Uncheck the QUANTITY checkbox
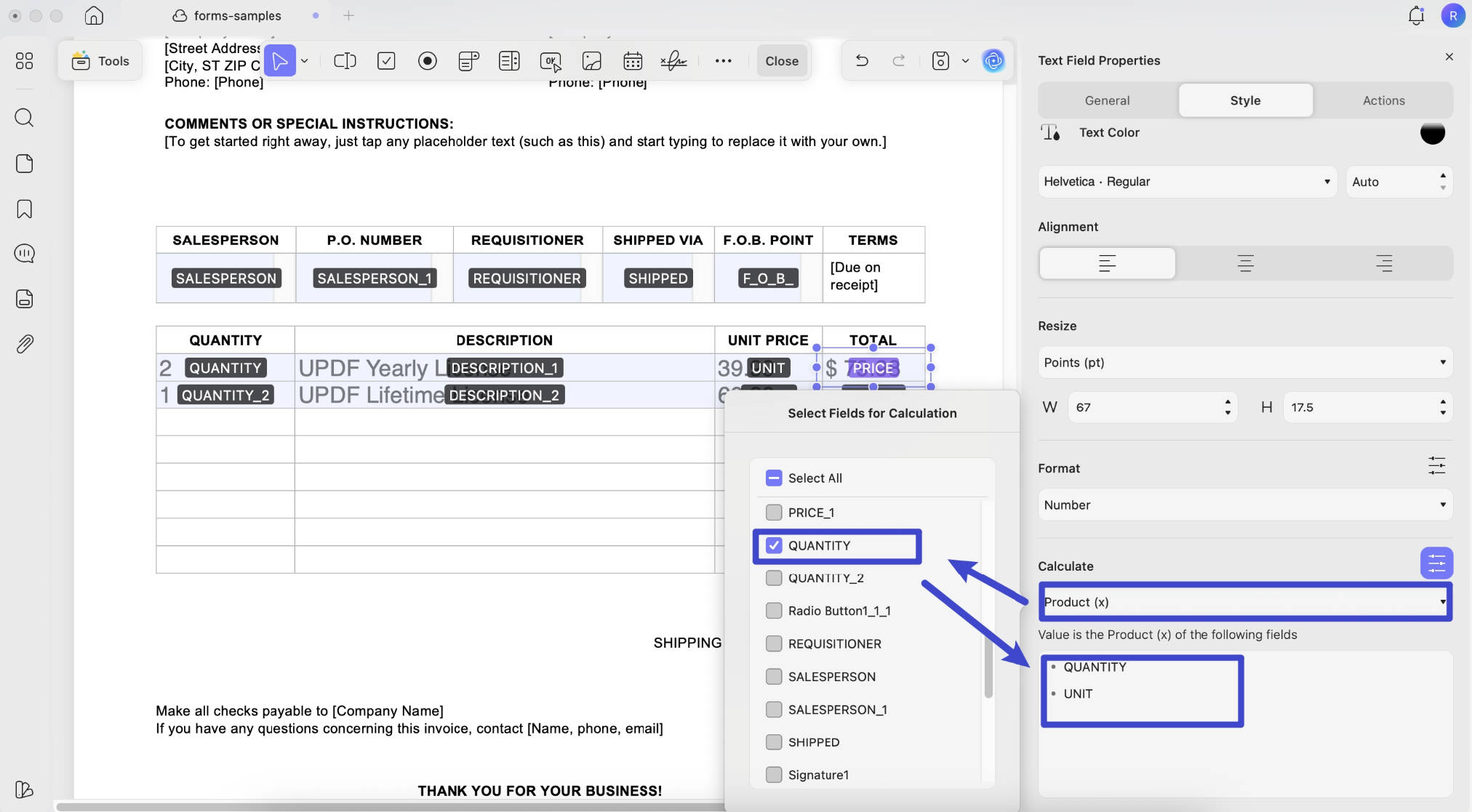This screenshot has width=1472, height=812. pyautogui.click(x=774, y=545)
